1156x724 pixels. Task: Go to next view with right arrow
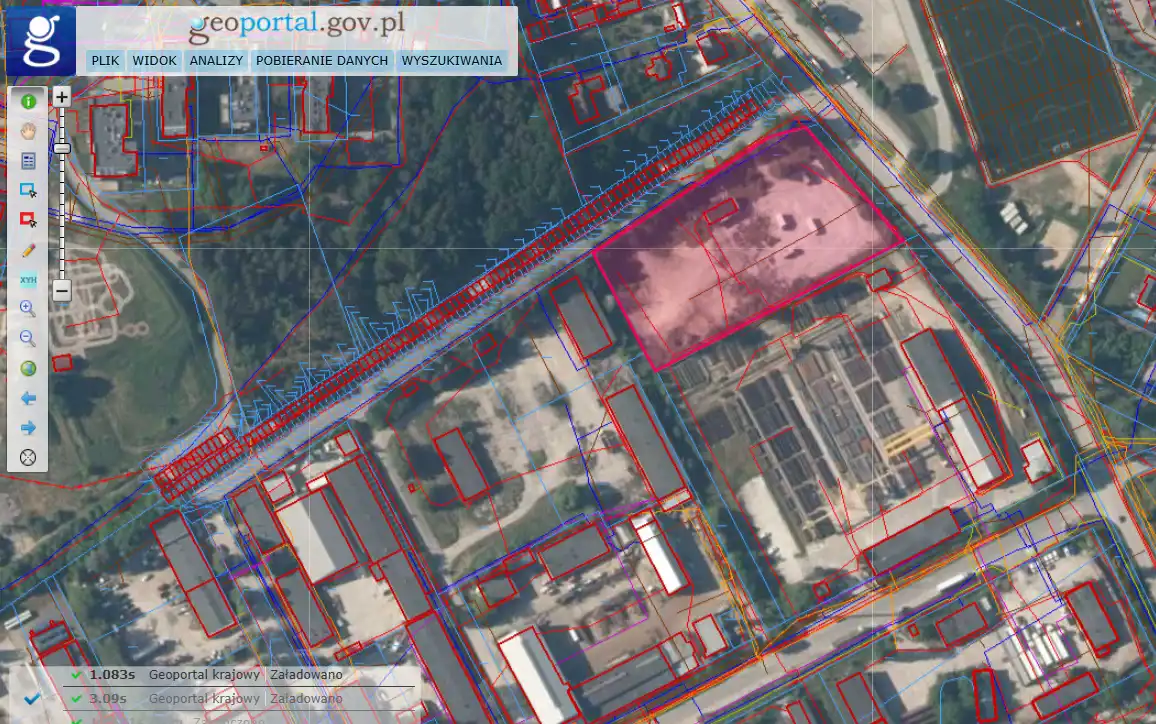coord(28,428)
